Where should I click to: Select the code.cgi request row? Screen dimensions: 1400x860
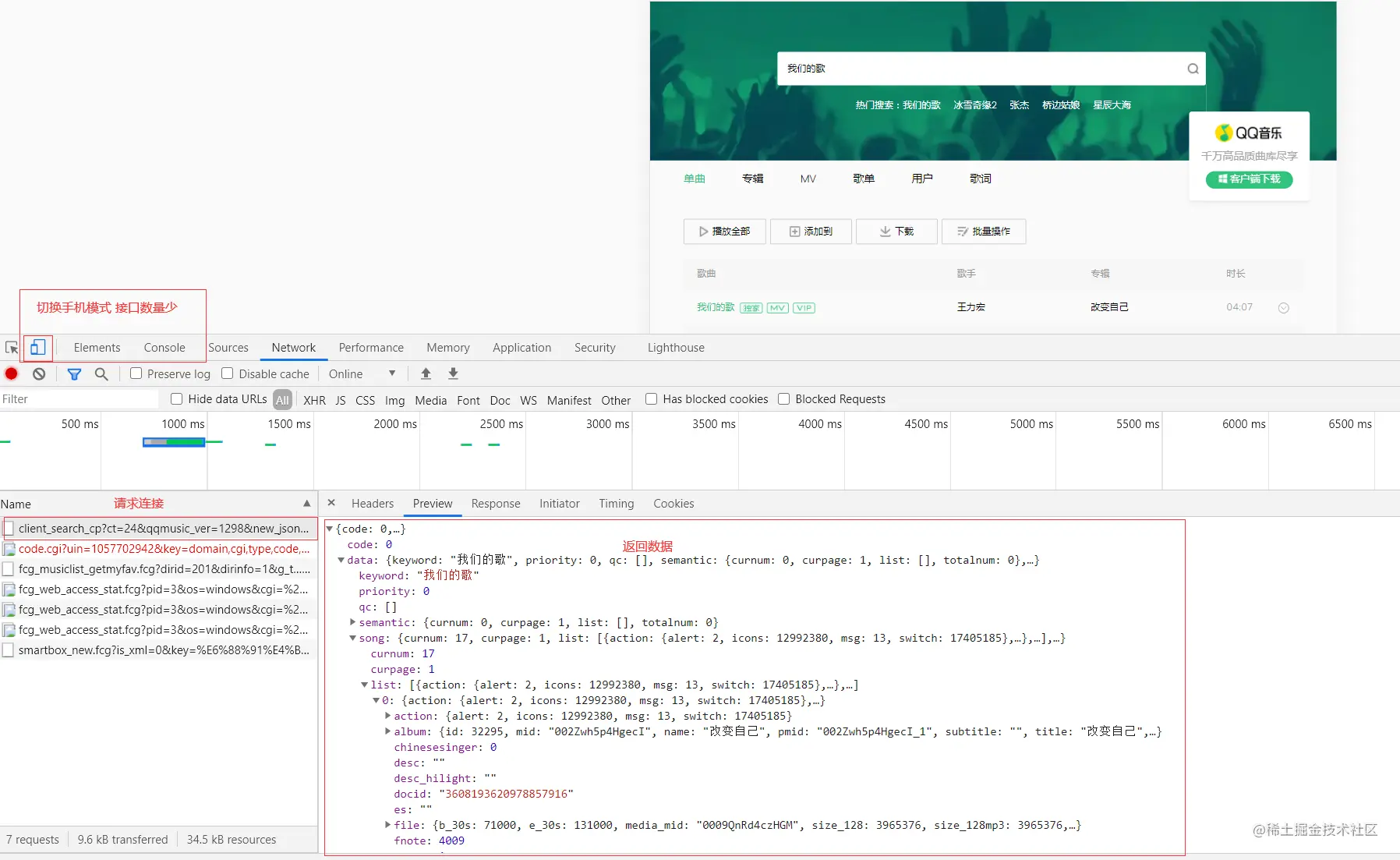[159, 549]
